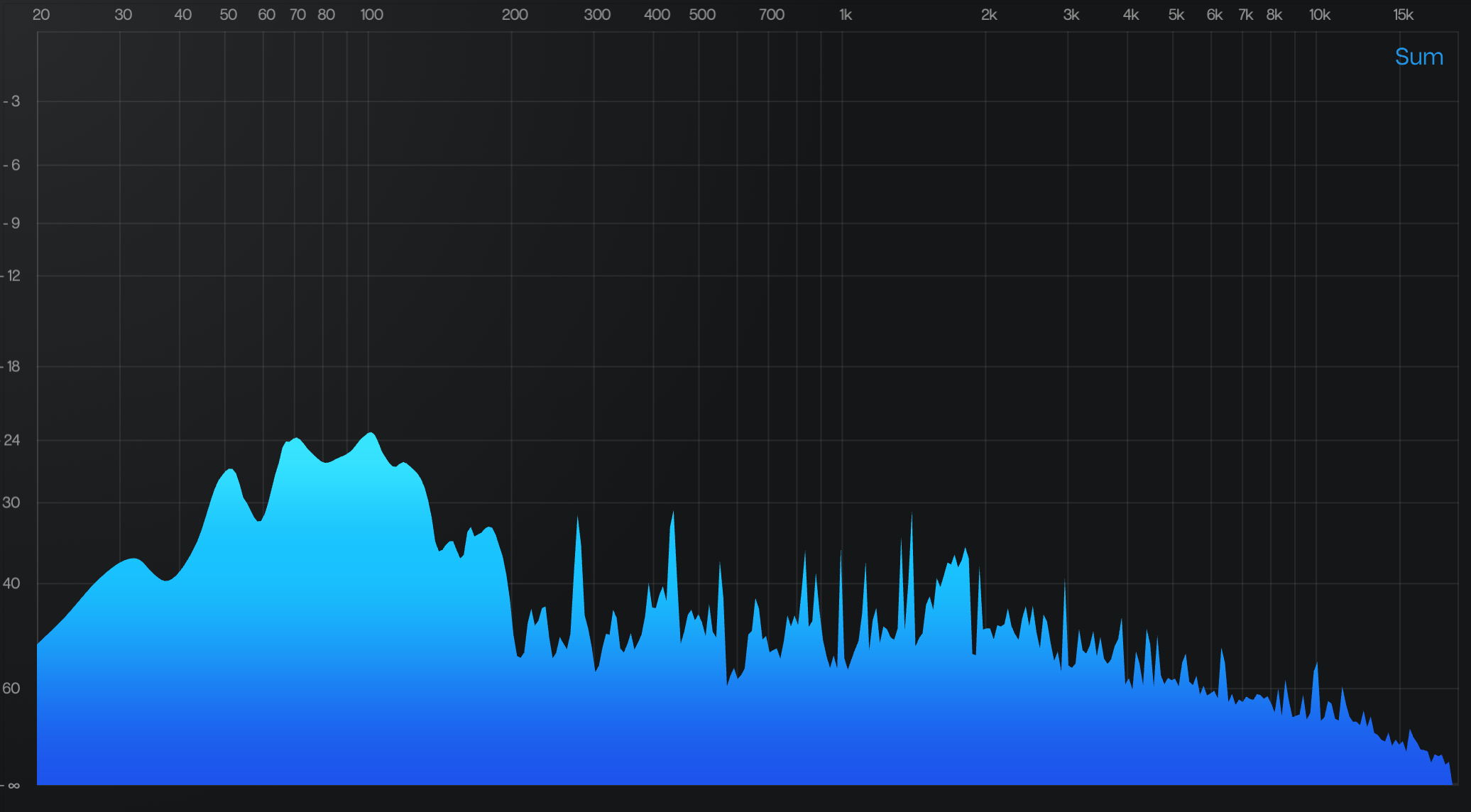Click the 2k frequency axis label
The width and height of the screenshot is (1471, 812).
pyautogui.click(x=988, y=15)
